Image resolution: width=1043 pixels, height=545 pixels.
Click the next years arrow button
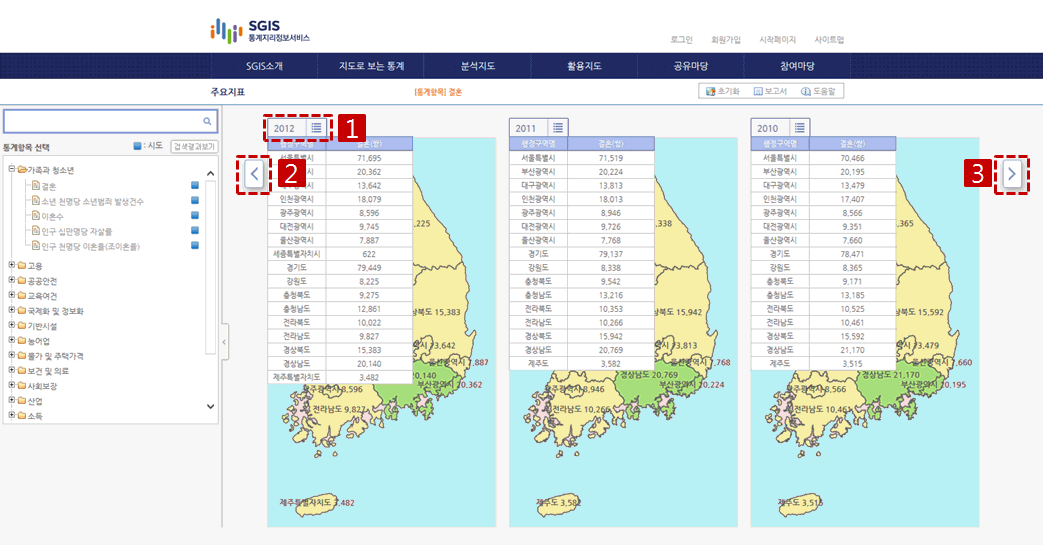[1012, 174]
